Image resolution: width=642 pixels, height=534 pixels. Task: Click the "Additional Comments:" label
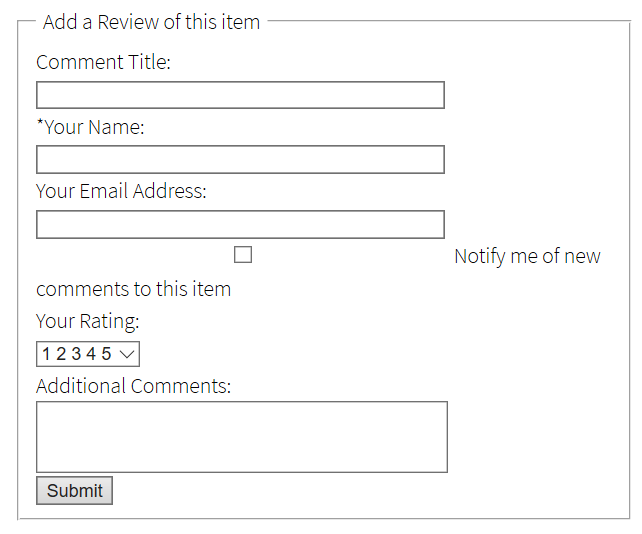(x=133, y=386)
